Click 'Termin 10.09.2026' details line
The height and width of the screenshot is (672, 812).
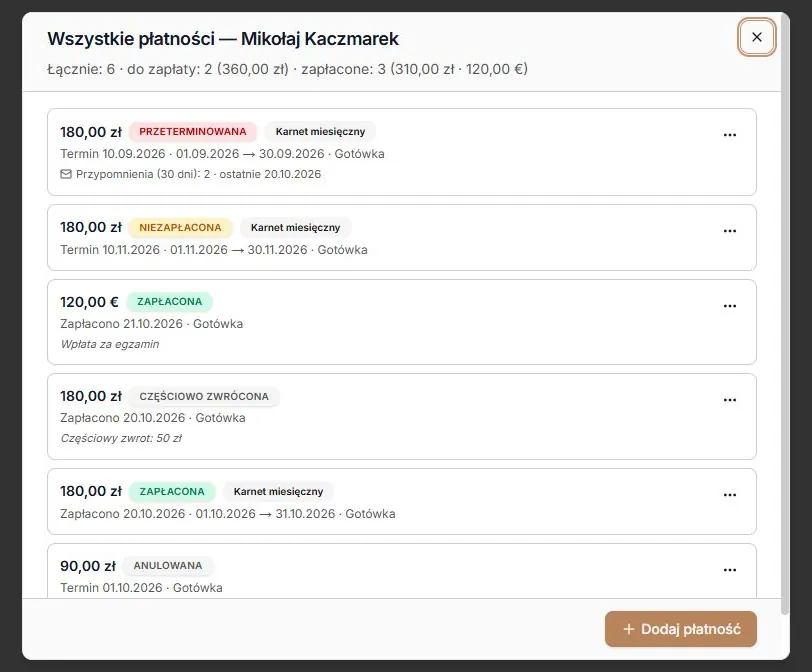222,154
